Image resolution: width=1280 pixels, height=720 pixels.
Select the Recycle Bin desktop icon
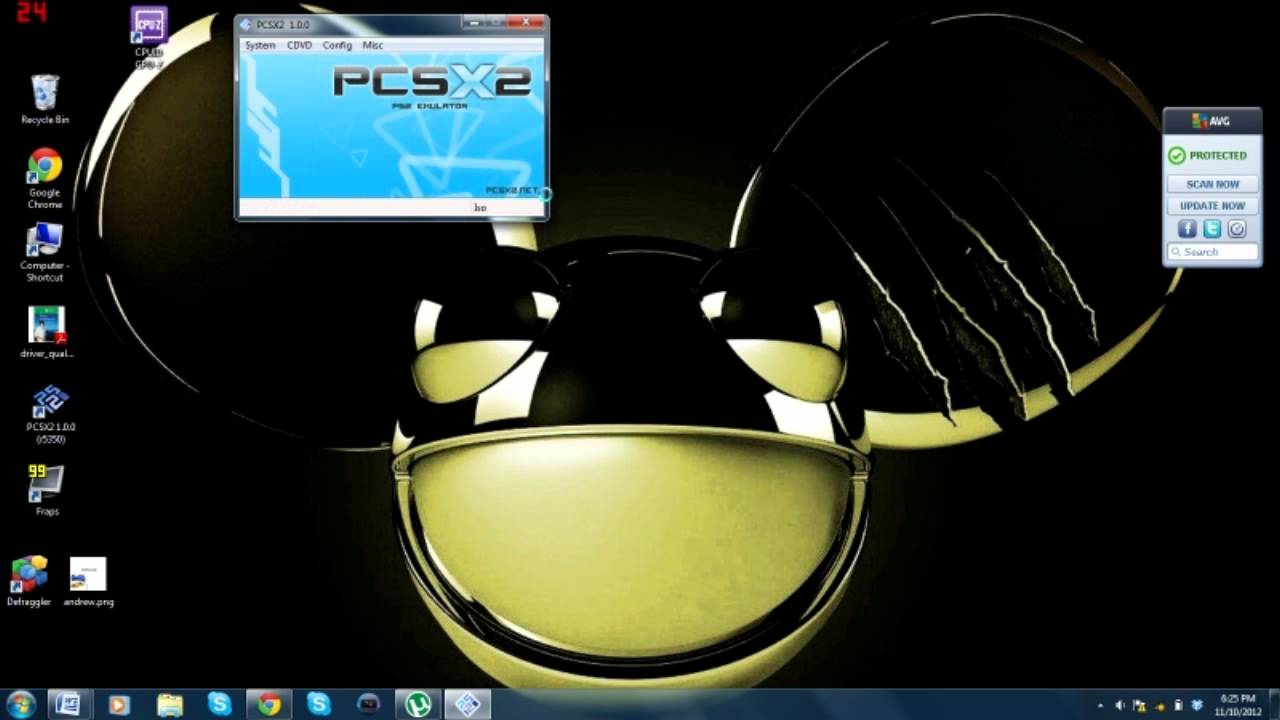coord(45,100)
